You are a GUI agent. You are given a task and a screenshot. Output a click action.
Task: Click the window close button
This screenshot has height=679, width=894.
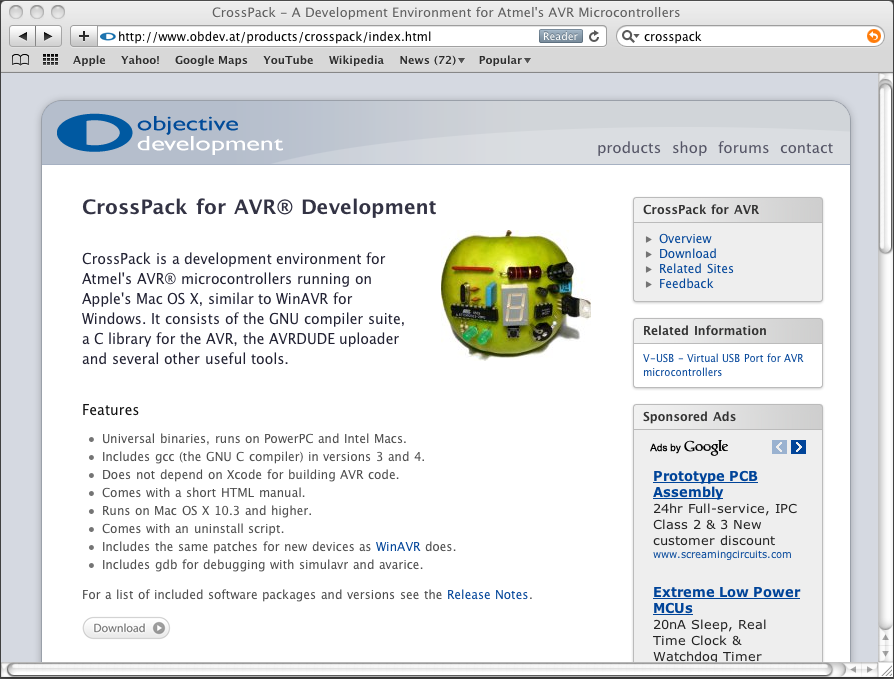tap(17, 11)
